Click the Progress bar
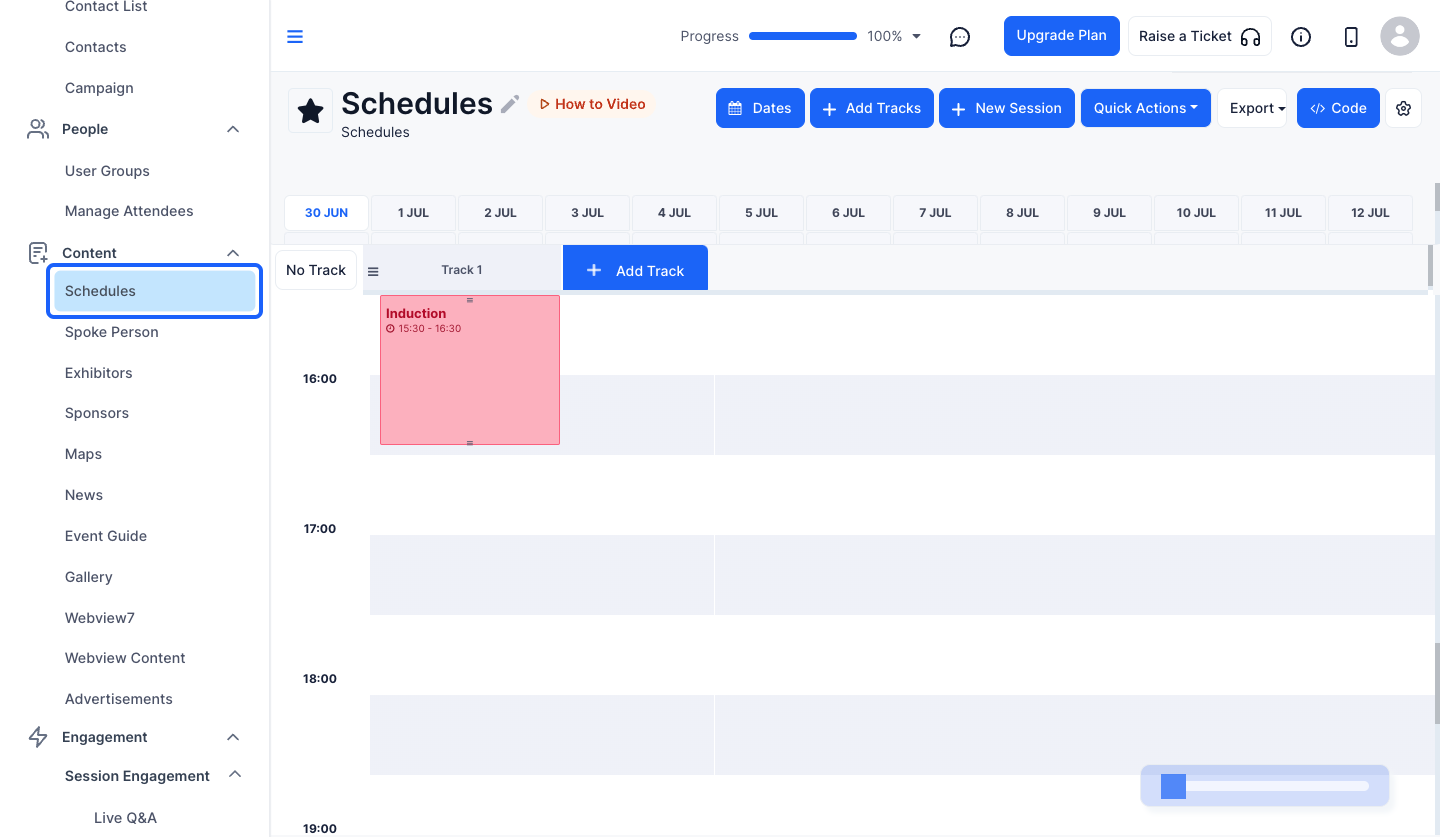 (x=803, y=36)
